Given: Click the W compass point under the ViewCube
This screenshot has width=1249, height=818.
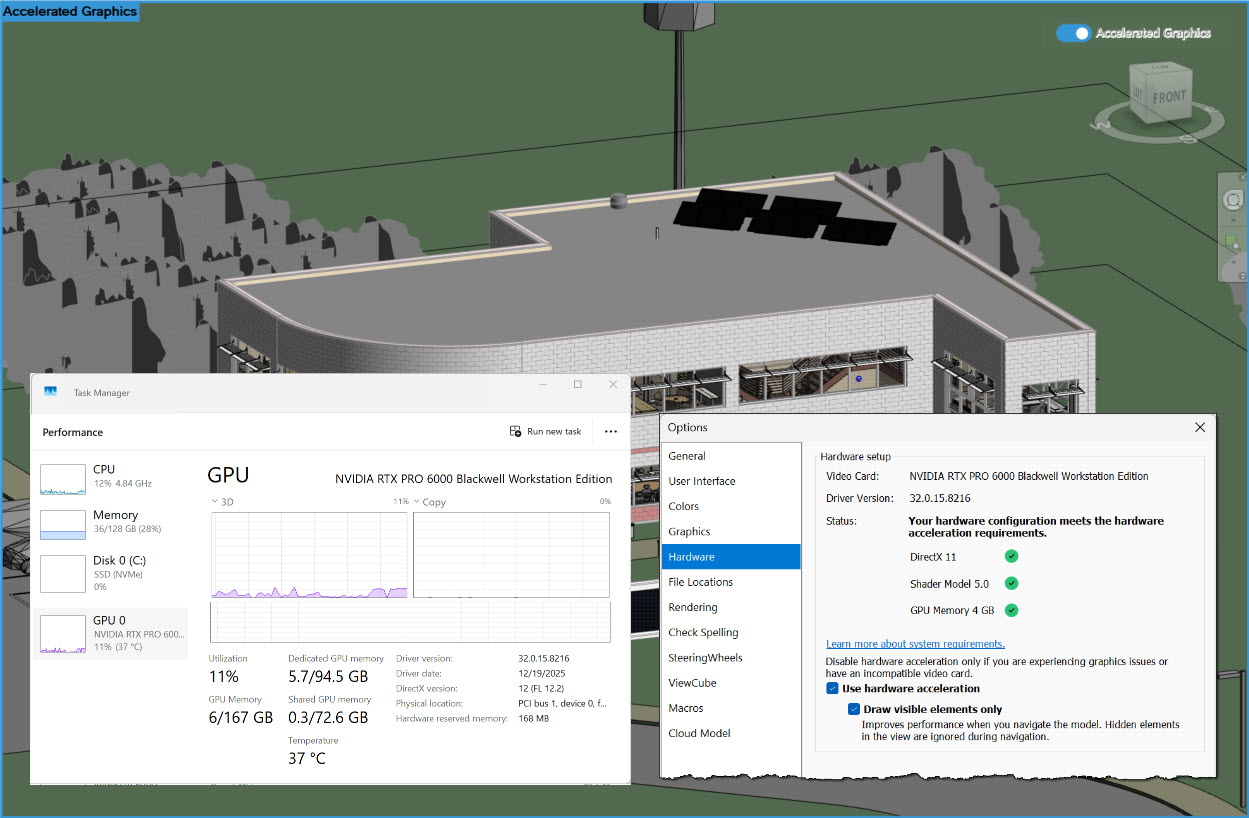Looking at the screenshot, I should click(1100, 126).
